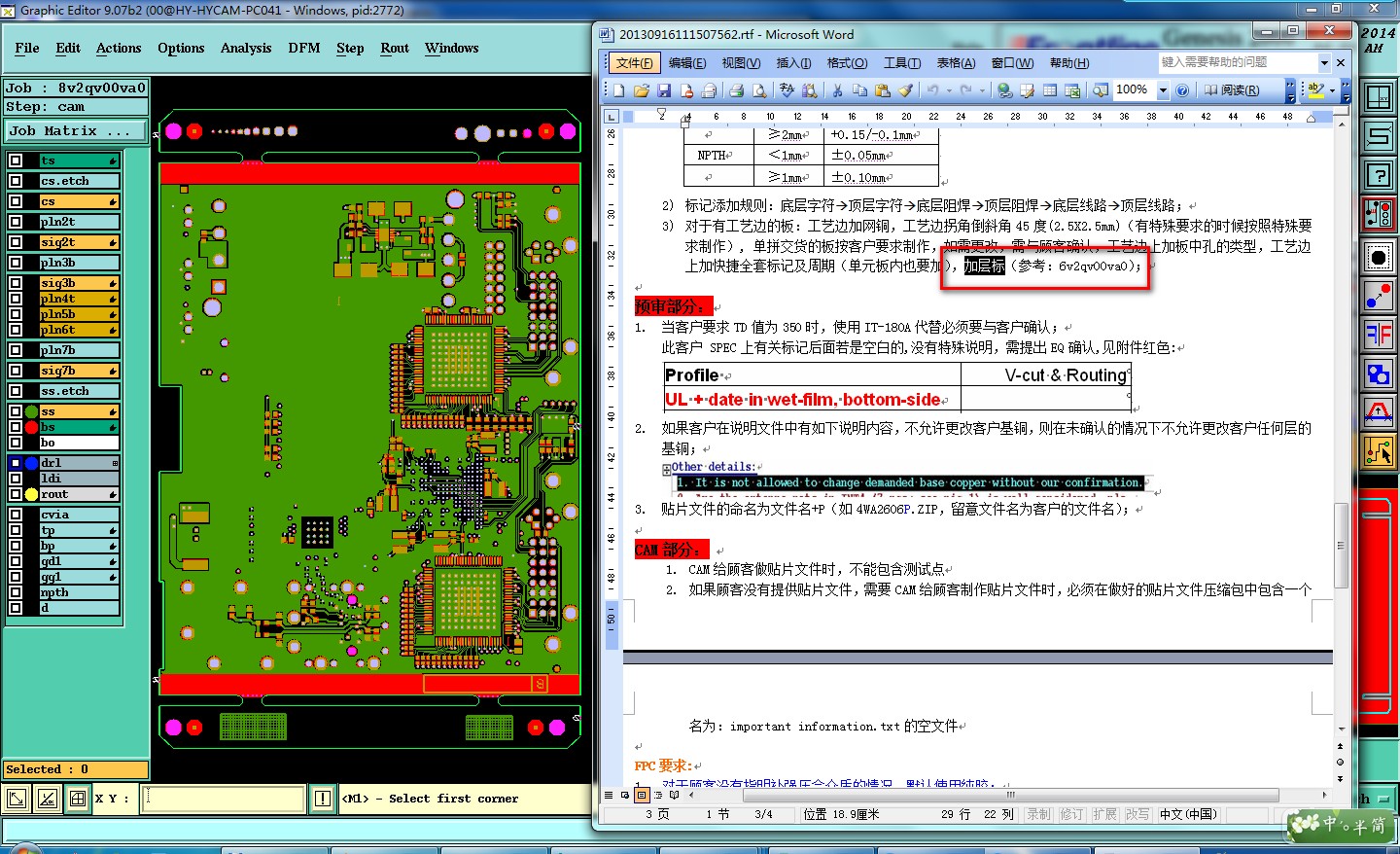Select the red net/connection tool icon

(1379, 214)
